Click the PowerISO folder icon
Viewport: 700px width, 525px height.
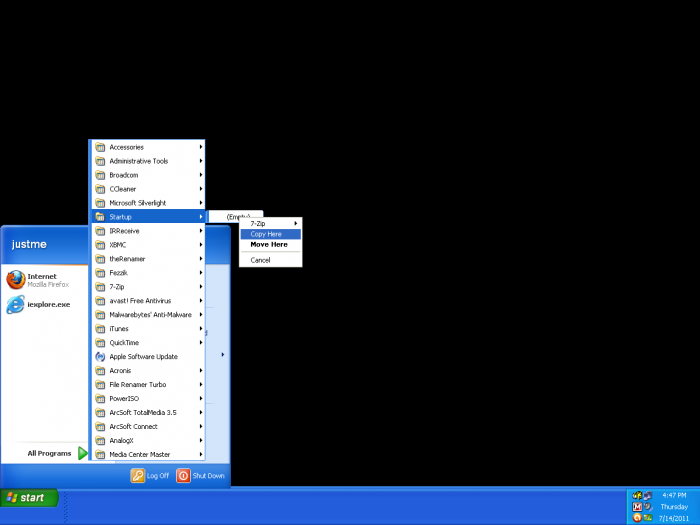click(100, 399)
